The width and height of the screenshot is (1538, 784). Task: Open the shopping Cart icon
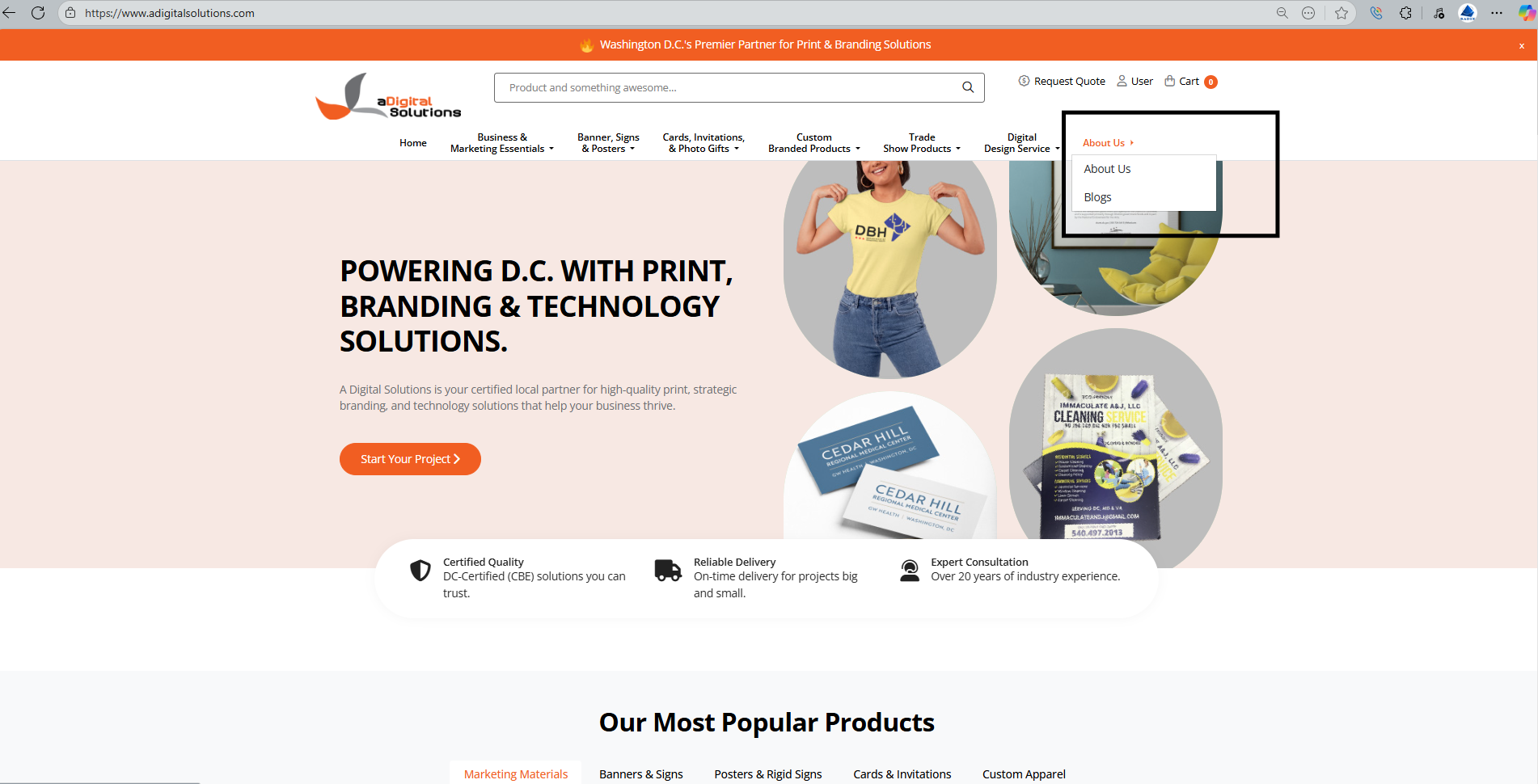(x=1169, y=81)
